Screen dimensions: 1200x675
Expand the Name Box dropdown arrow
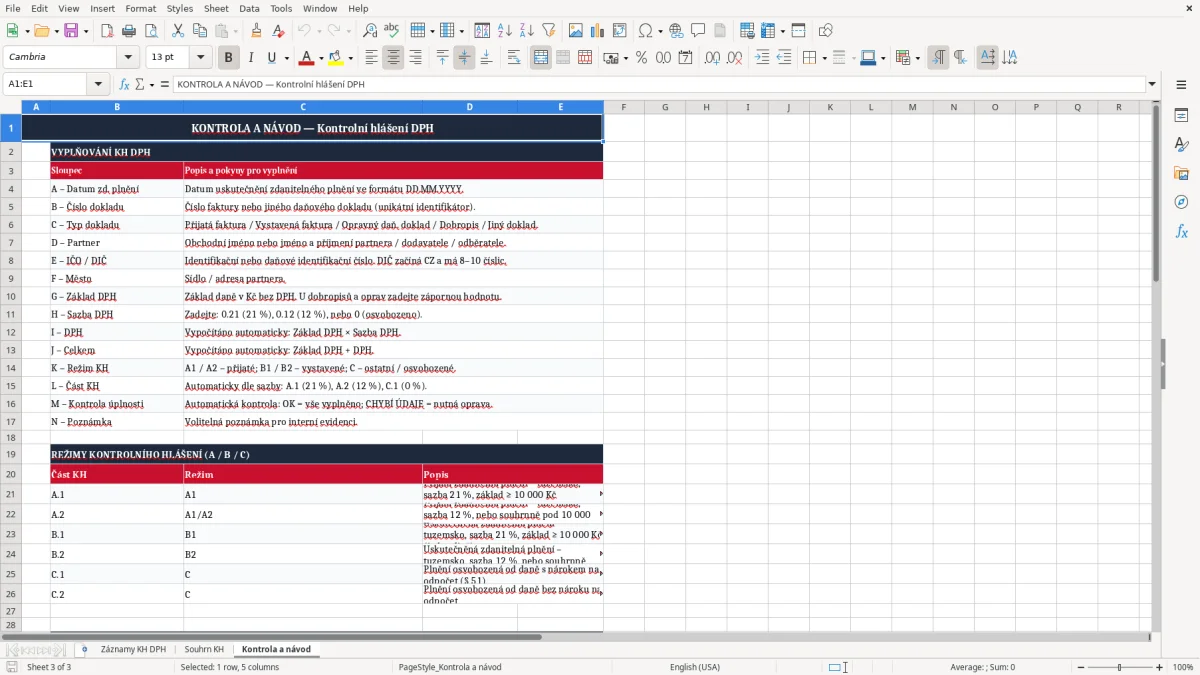point(98,84)
